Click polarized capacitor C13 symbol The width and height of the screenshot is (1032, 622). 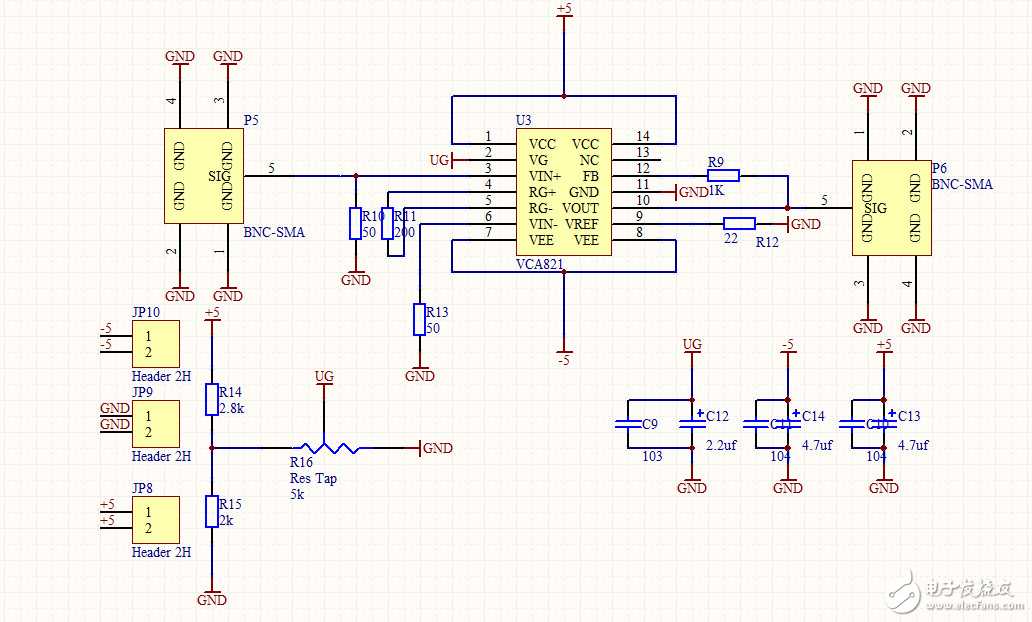(884, 424)
